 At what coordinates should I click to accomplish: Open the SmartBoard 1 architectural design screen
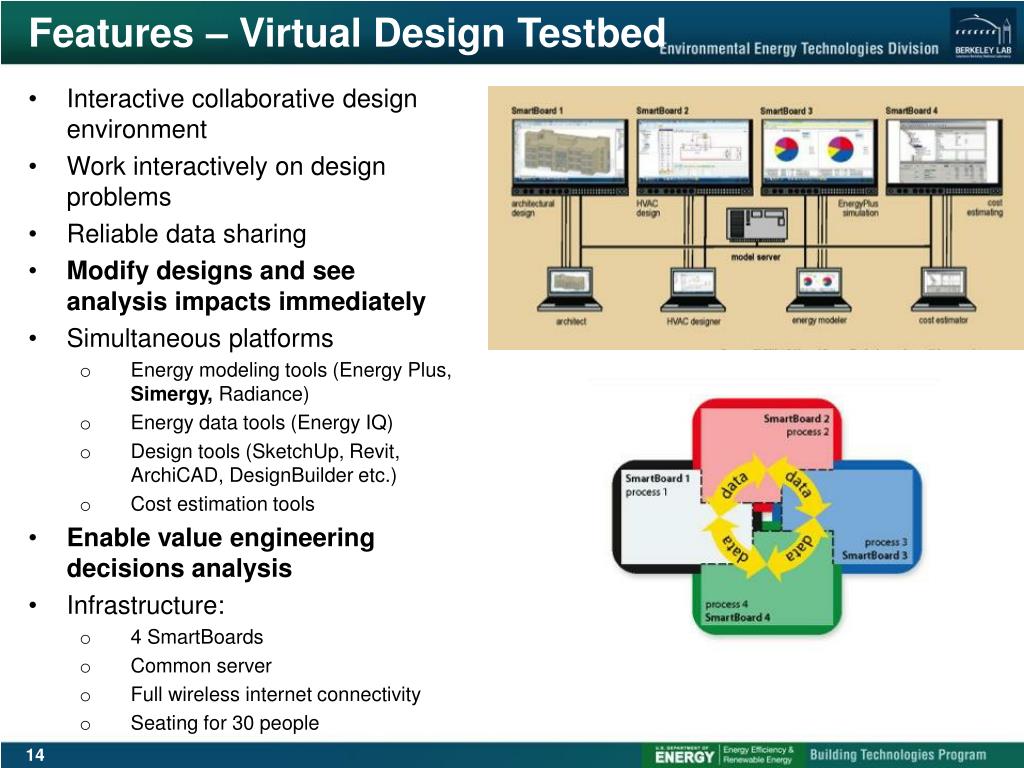pyautogui.click(x=569, y=156)
